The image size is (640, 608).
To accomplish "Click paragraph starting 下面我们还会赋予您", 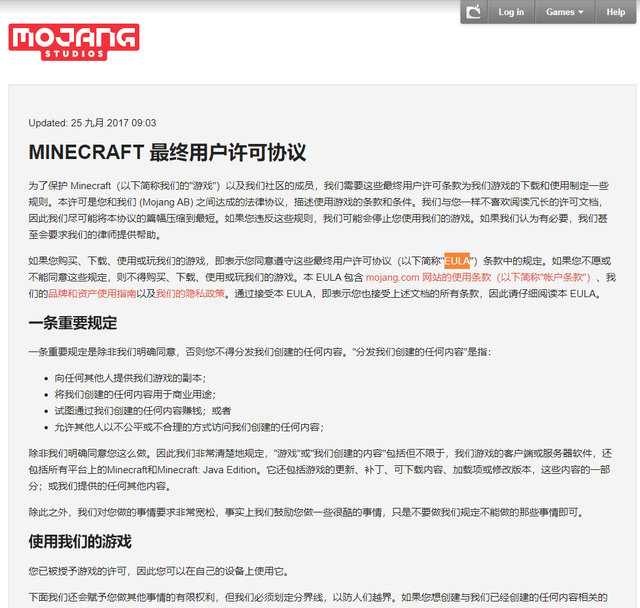I will point(318,597).
